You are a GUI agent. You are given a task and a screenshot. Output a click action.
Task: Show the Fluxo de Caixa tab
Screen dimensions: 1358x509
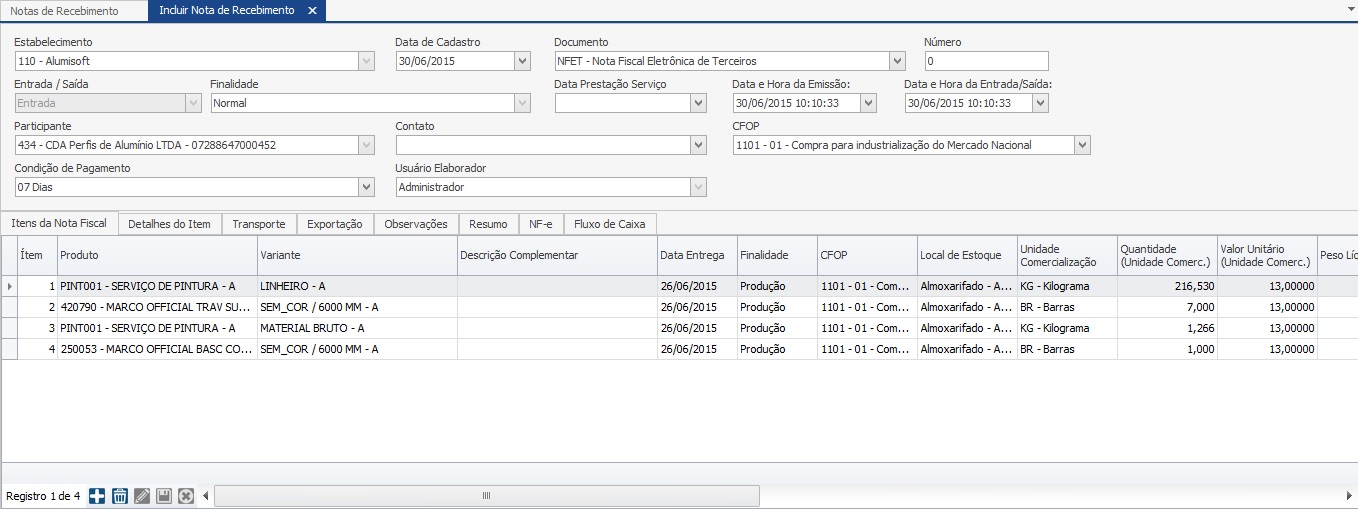pyautogui.click(x=609, y=224)
